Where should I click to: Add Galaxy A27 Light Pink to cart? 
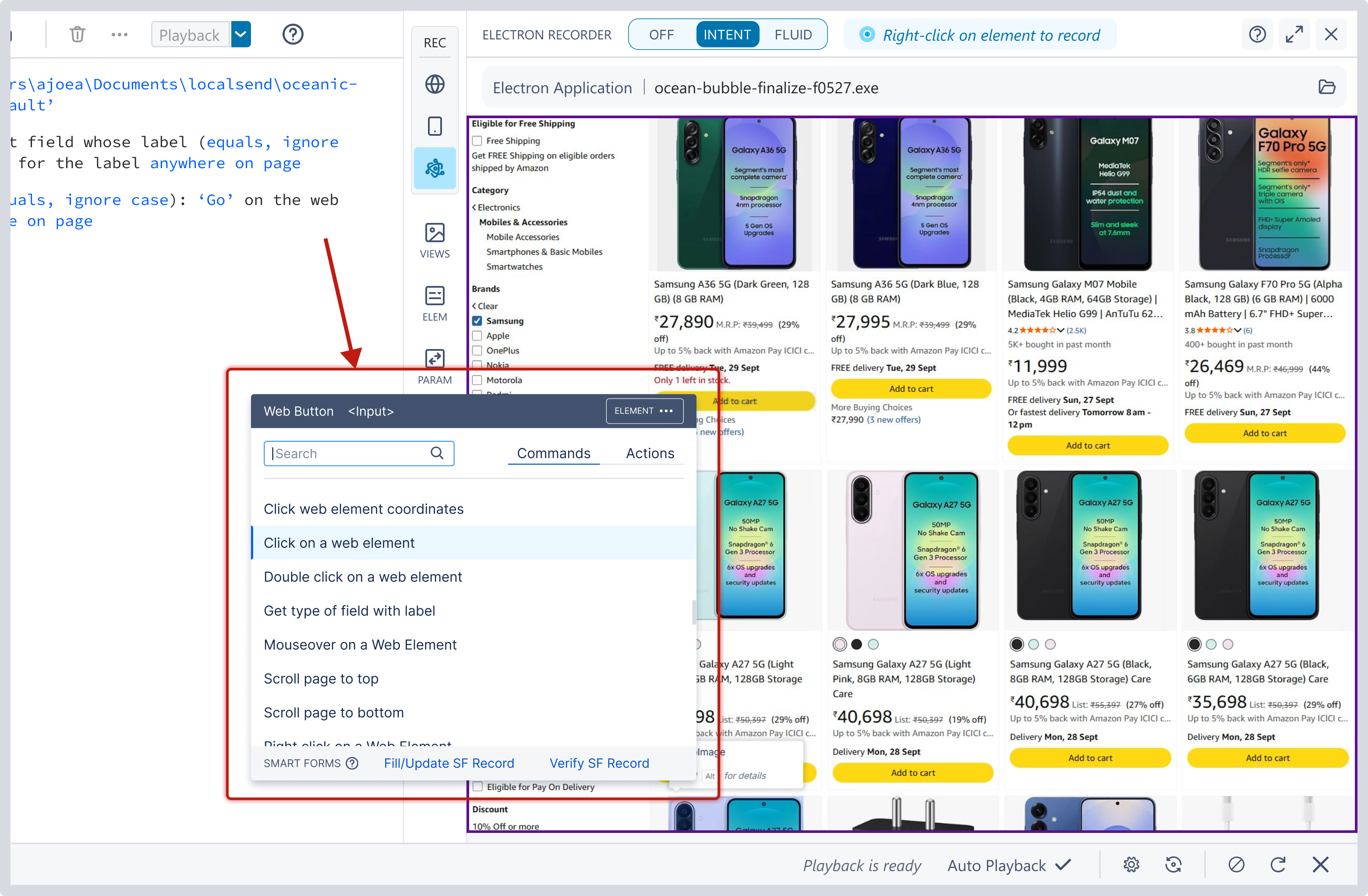(913, 773)
